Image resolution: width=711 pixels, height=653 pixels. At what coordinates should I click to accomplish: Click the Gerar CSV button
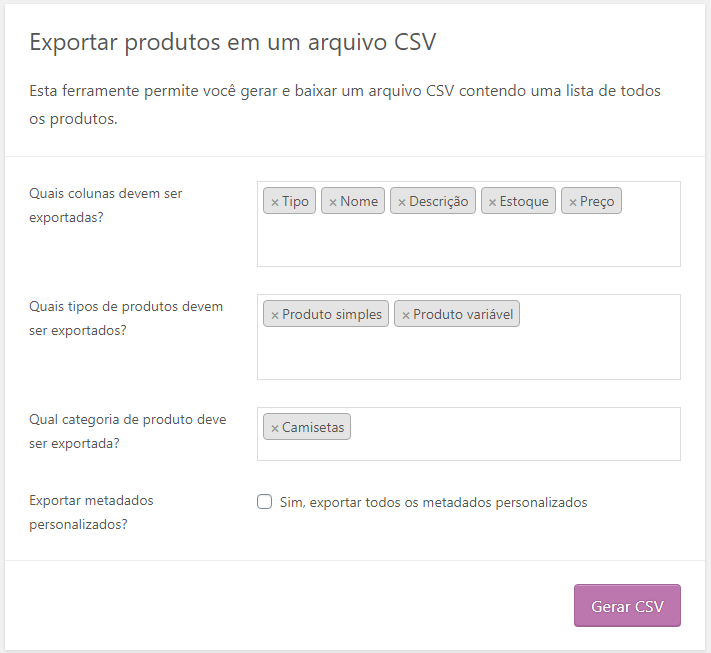[x=627, y=606]
